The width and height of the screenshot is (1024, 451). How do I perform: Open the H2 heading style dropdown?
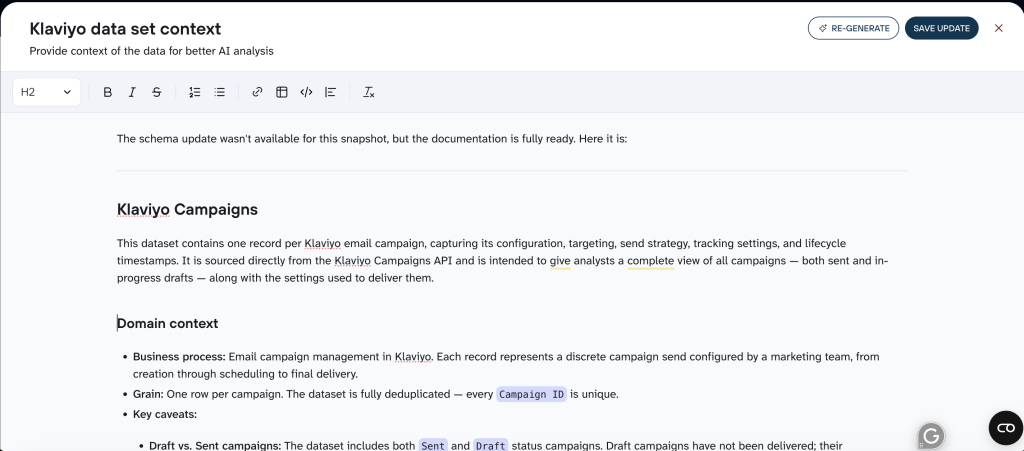[46, 92]
